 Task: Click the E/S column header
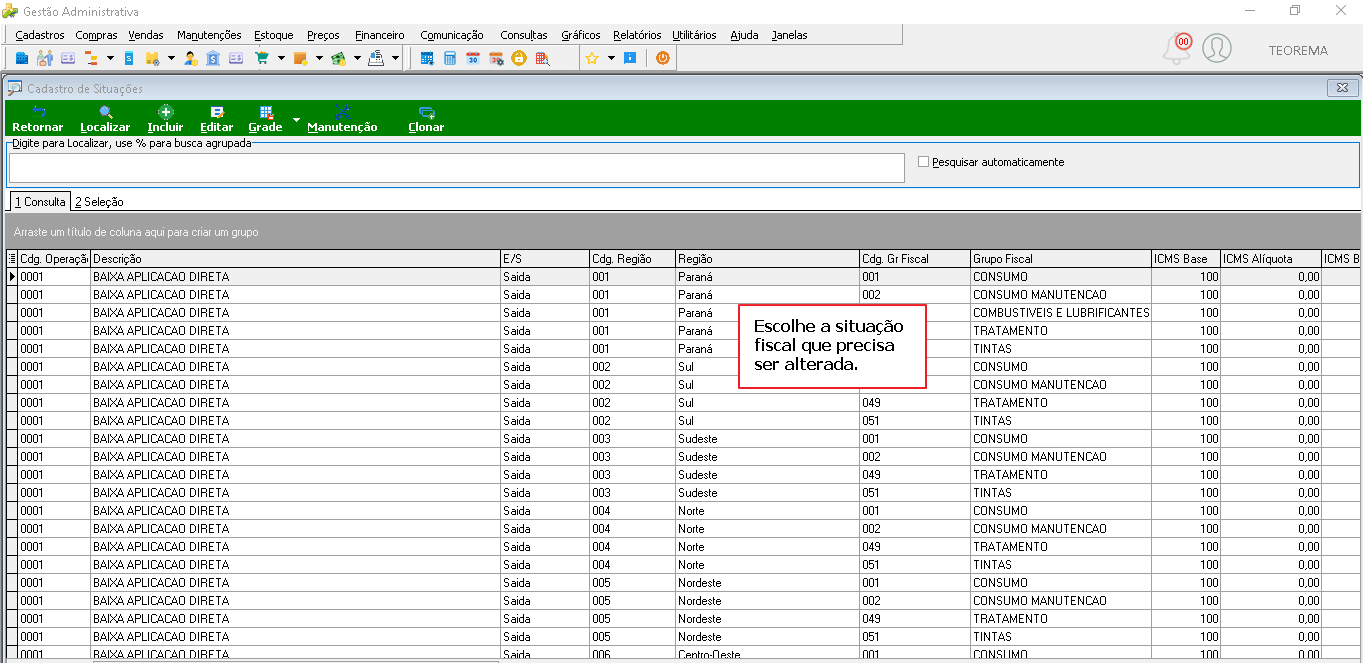[x=545, y=259]
